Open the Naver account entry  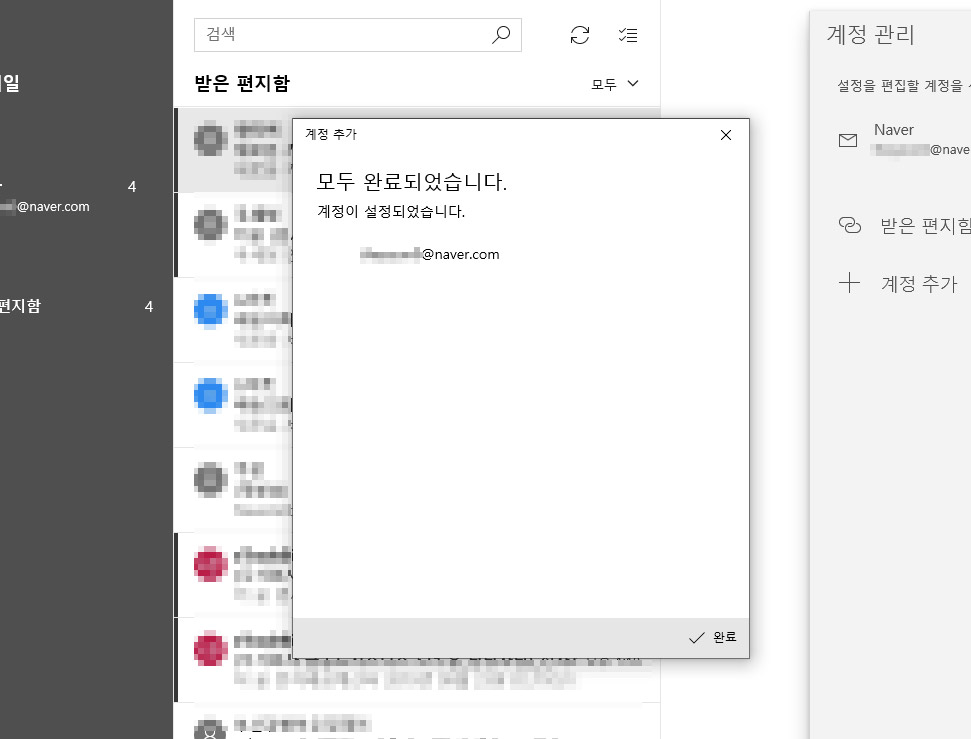click(x=903, y=139)
